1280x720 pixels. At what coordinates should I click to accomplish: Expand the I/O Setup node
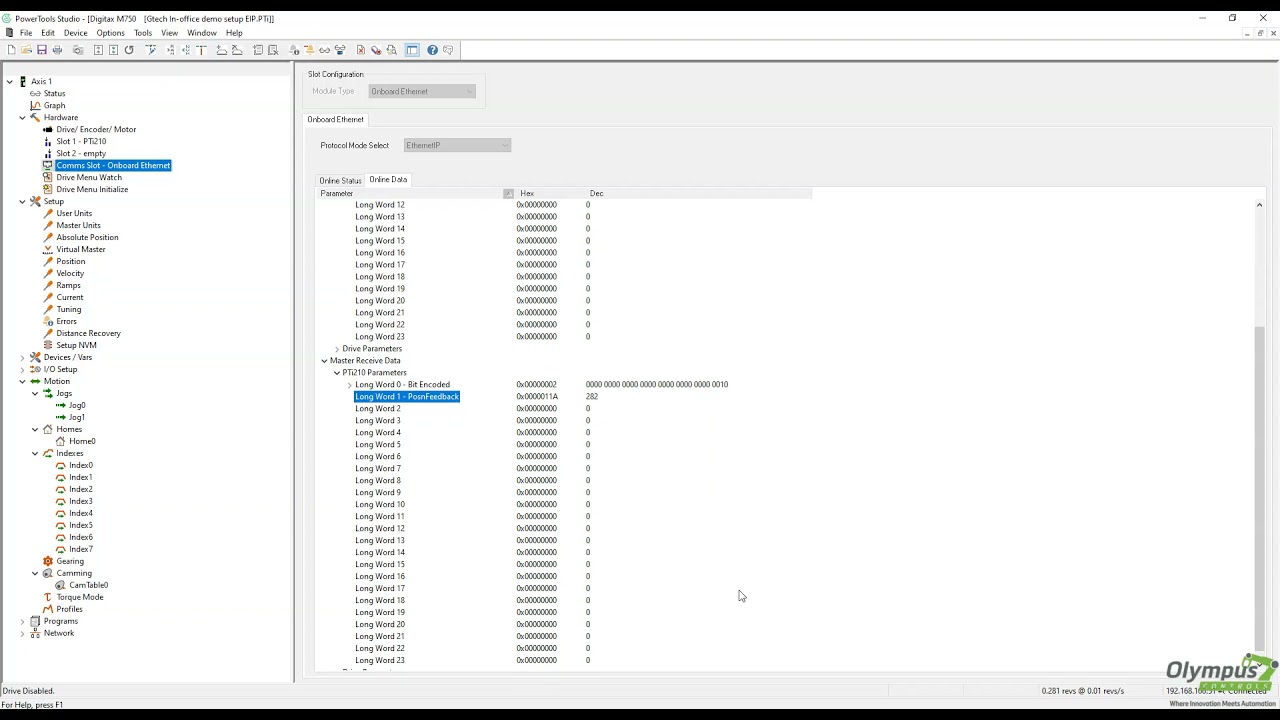click(x=22, y=370)
